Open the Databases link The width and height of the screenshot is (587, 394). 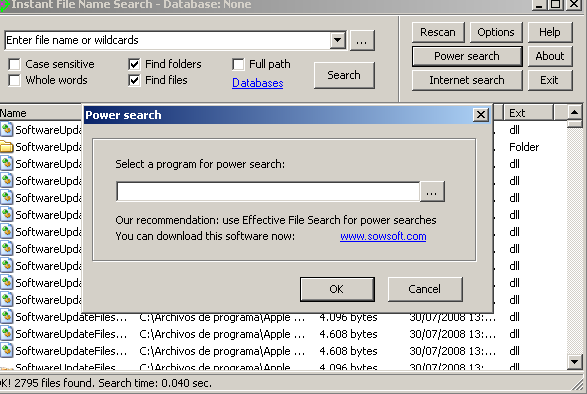pos(258,83)
